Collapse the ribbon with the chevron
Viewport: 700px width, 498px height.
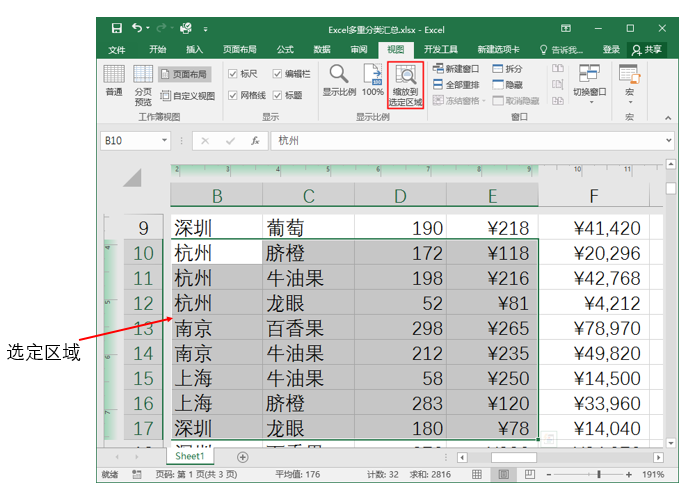pos(668,118)
